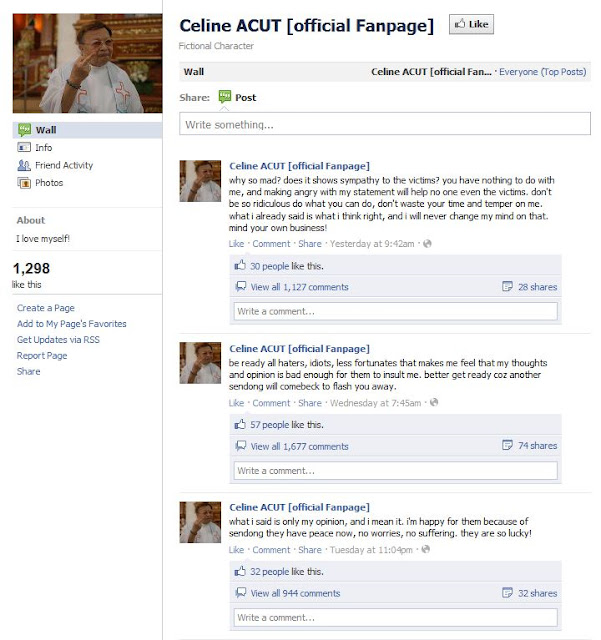601x640 pixels.
Task: Click Create a Page link
Action: click(46, 308)
